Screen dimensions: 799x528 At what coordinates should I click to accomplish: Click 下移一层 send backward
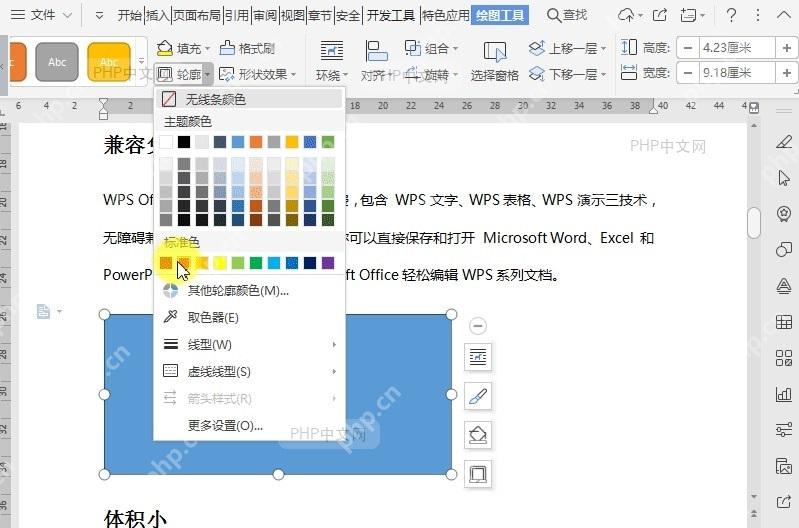[x=567, y=74]
